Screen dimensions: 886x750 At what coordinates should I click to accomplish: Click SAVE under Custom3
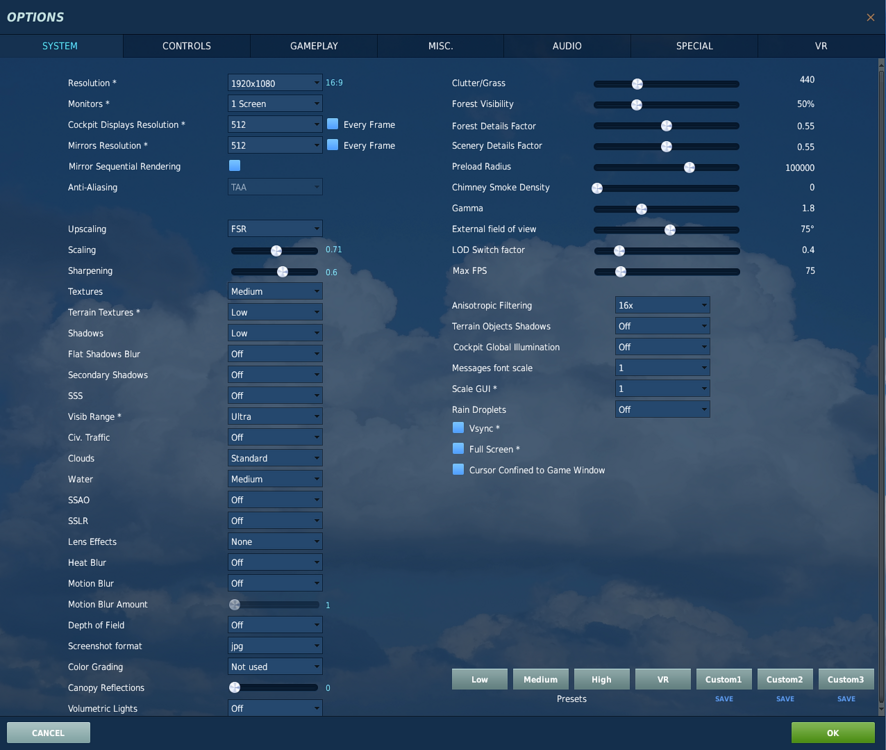(x=846, y=699)
